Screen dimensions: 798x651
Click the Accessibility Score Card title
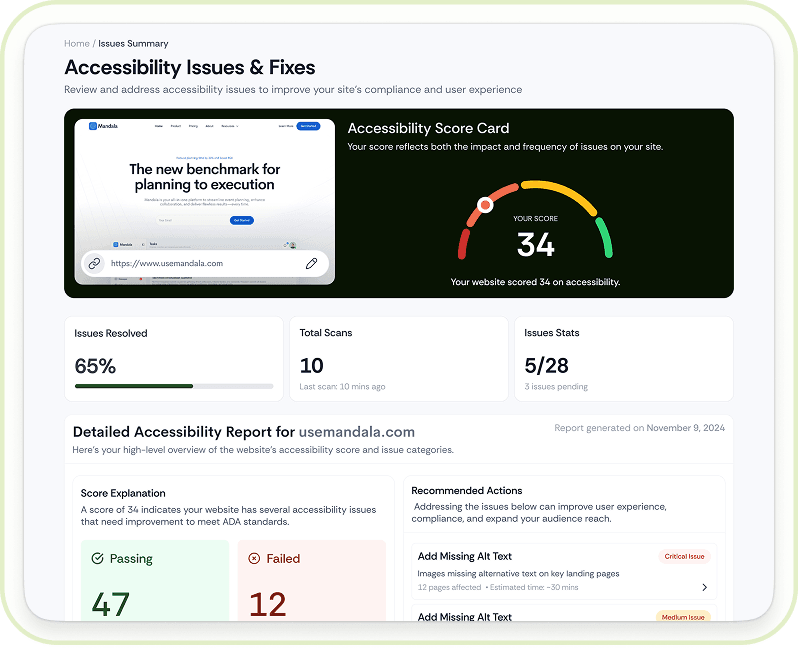(429, 128)
